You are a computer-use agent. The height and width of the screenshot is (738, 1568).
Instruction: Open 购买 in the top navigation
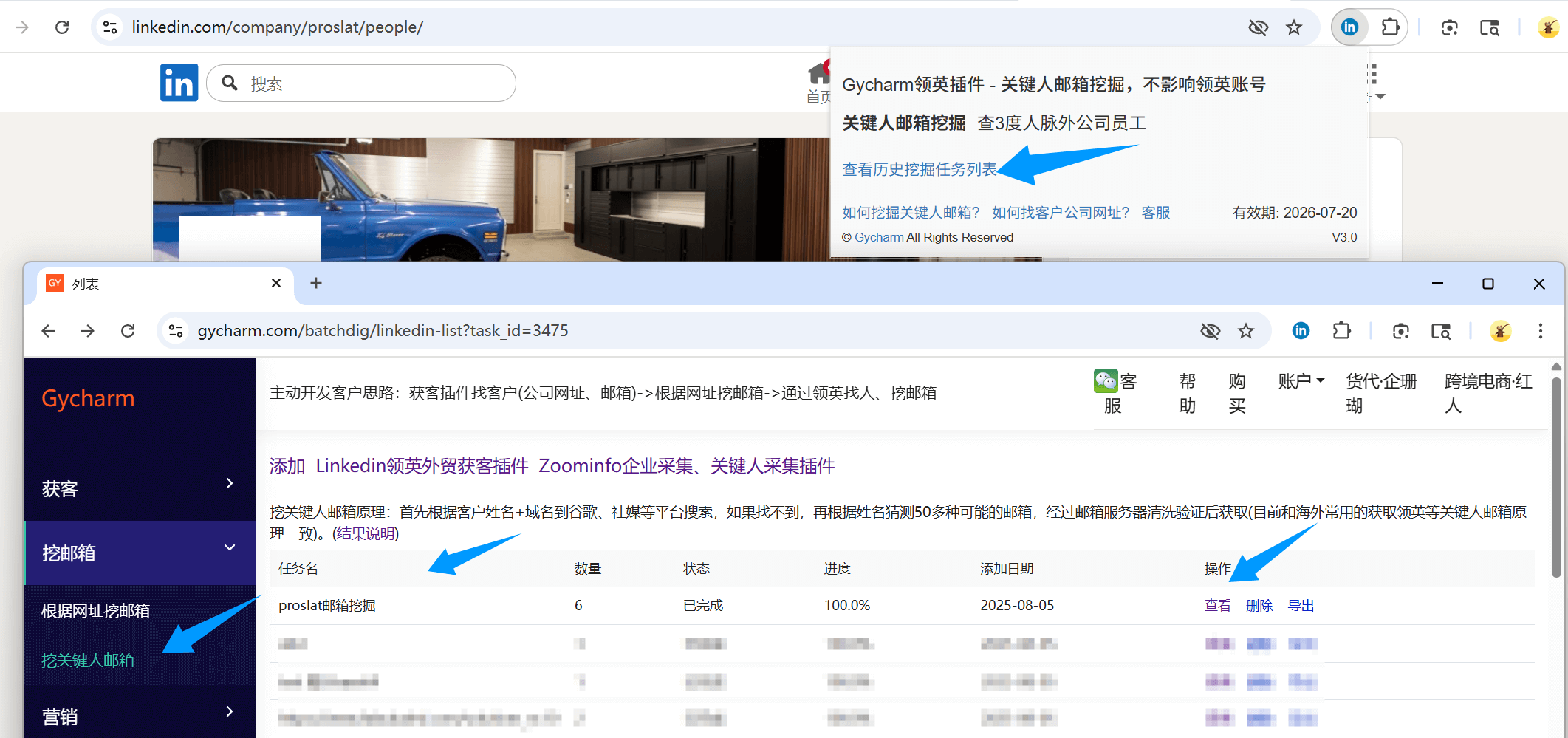coord(1237,393)
